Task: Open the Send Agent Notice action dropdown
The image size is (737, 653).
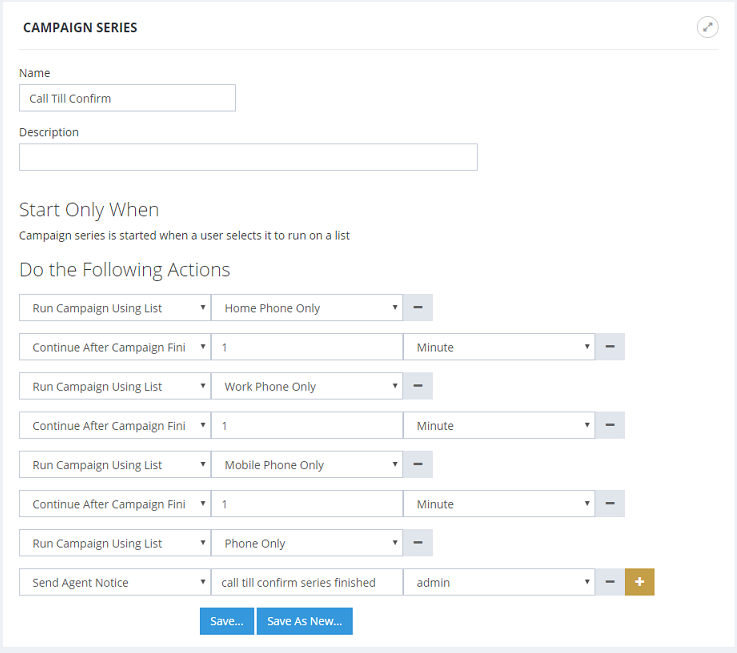Action: (x=114, y=583)
